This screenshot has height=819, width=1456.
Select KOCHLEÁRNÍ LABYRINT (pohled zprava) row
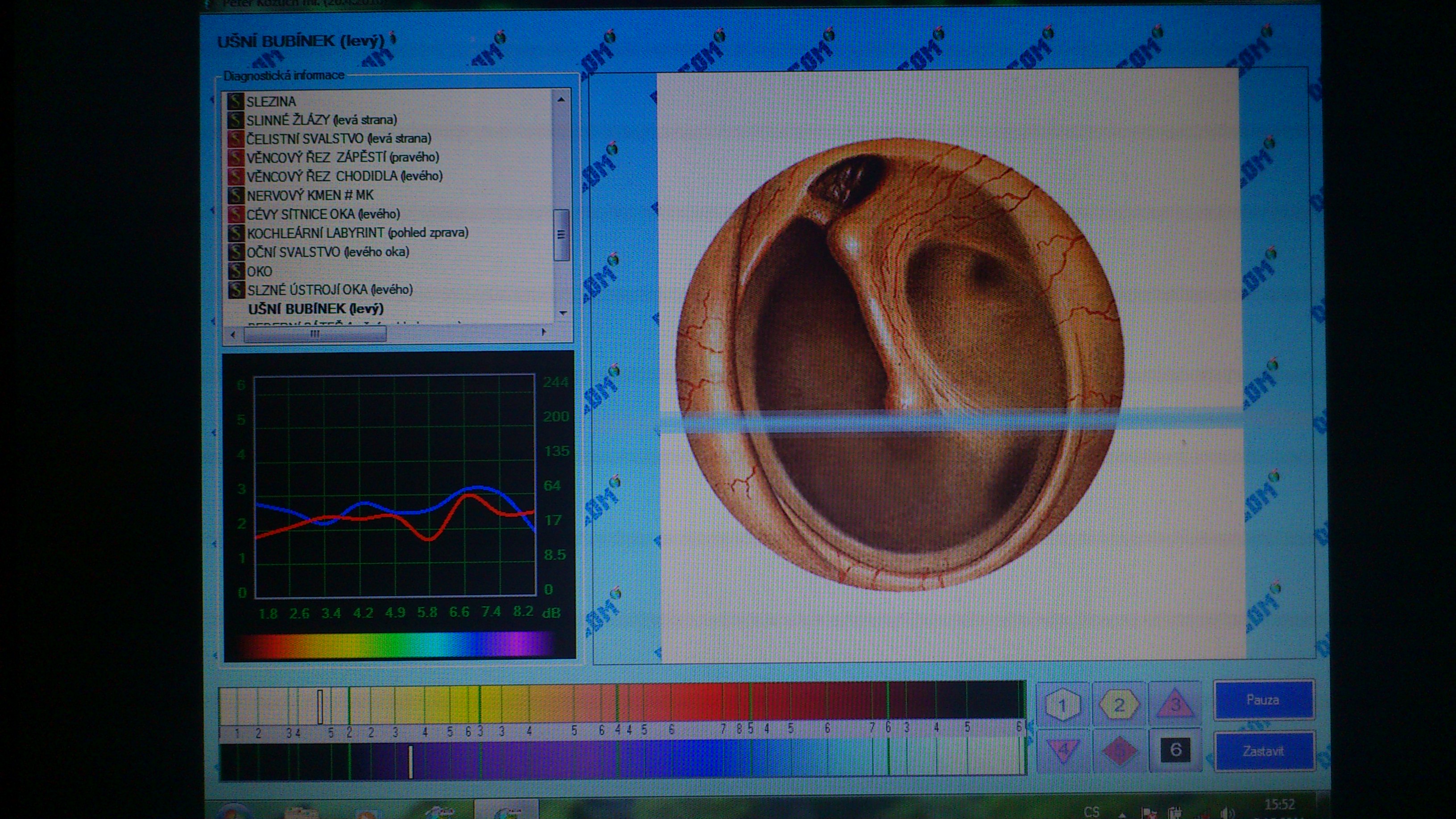[x=358, y=233]
